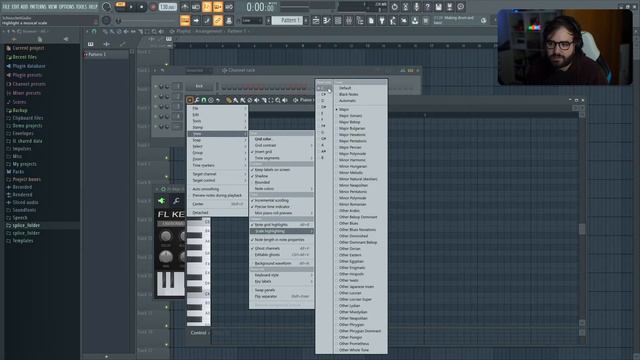Toggle Keep labels on screen option

tap(282, 170)
